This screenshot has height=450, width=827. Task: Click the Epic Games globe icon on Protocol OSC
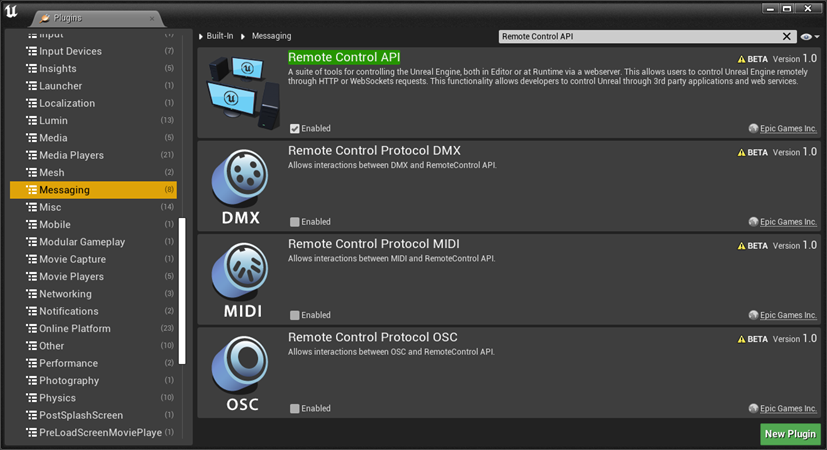point(753,408)
